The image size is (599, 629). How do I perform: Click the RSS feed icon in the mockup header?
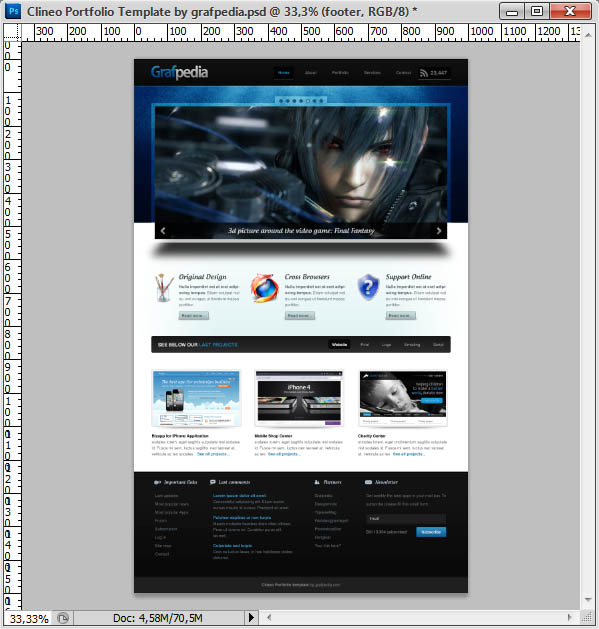pyautogui.click(x=424, y=73)
